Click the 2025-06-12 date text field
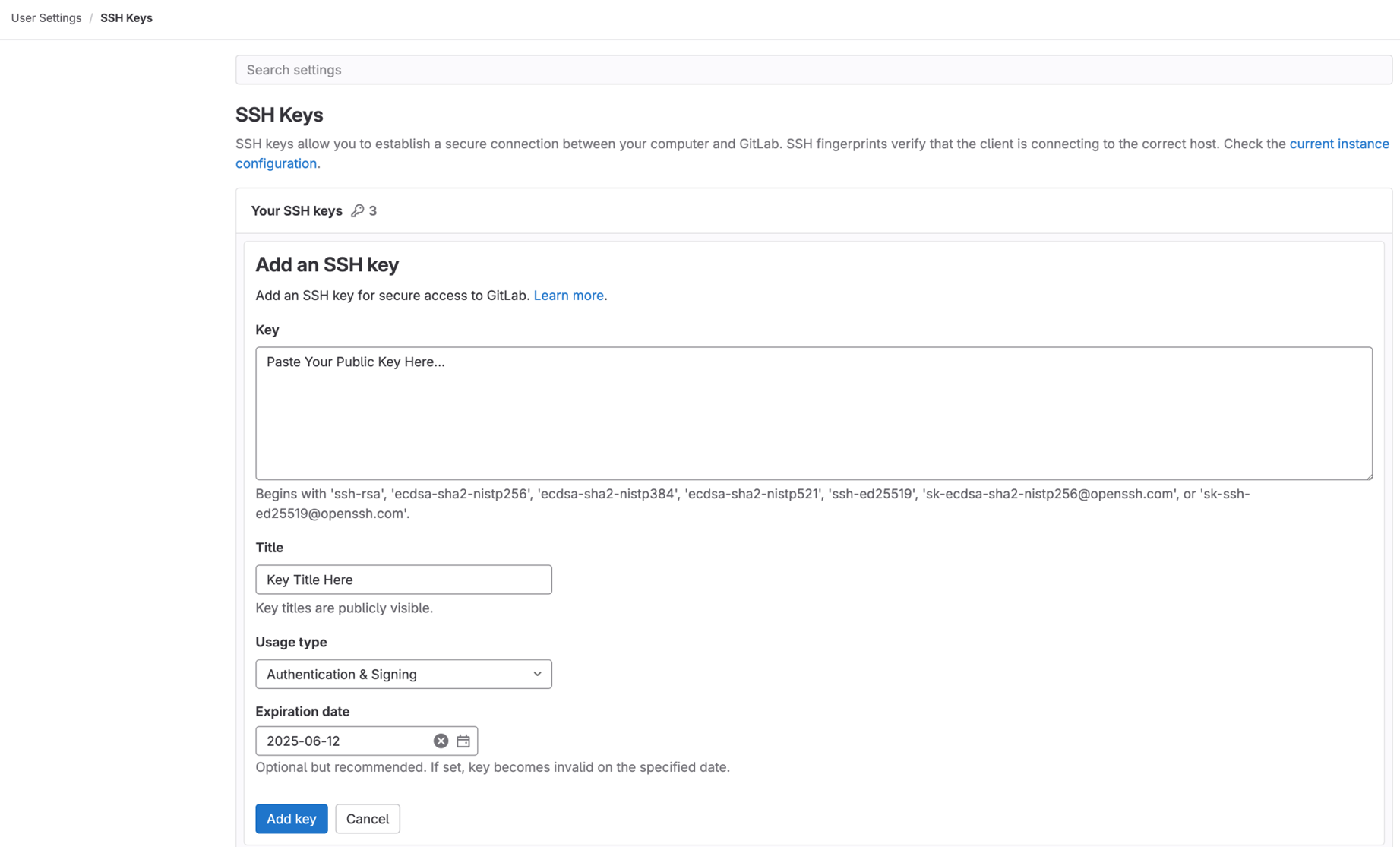 [342, 741]
